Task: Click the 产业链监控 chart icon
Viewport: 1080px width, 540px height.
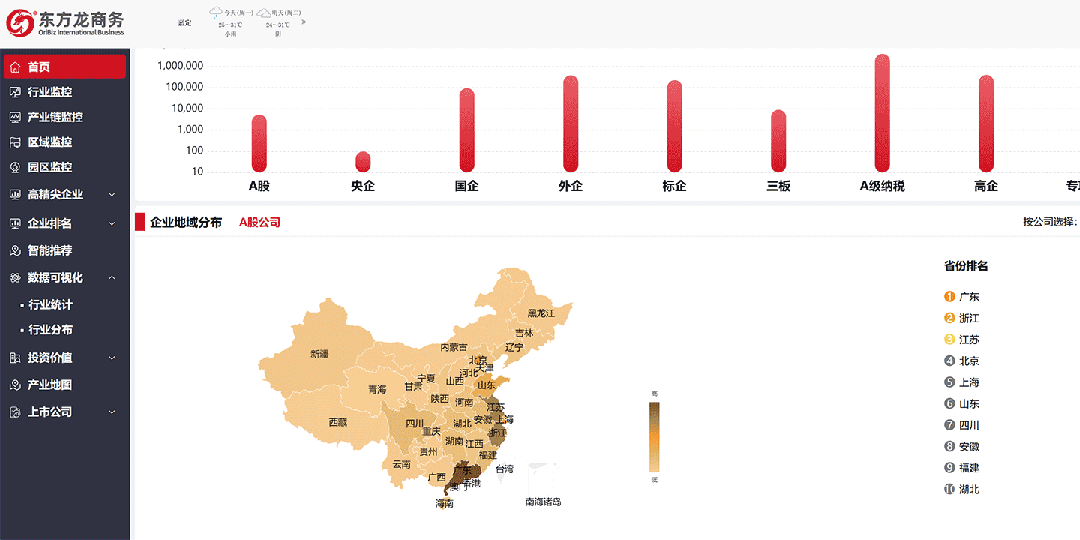Action: (15, 117)
